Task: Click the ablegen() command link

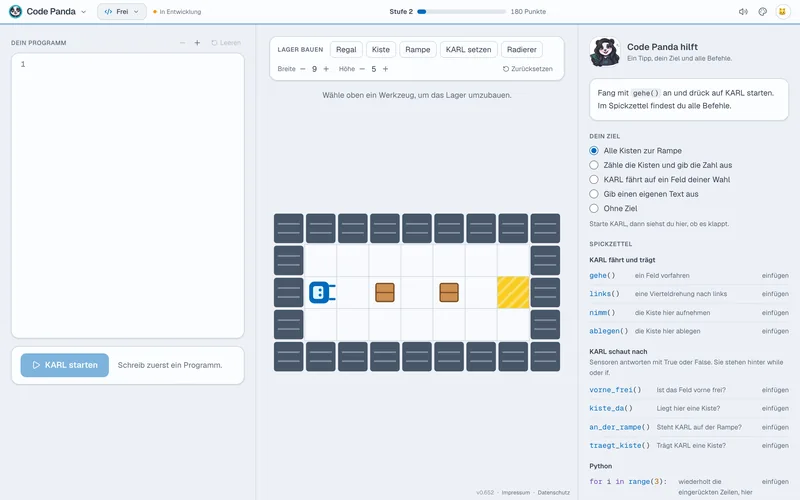Action: pos(608,331)
